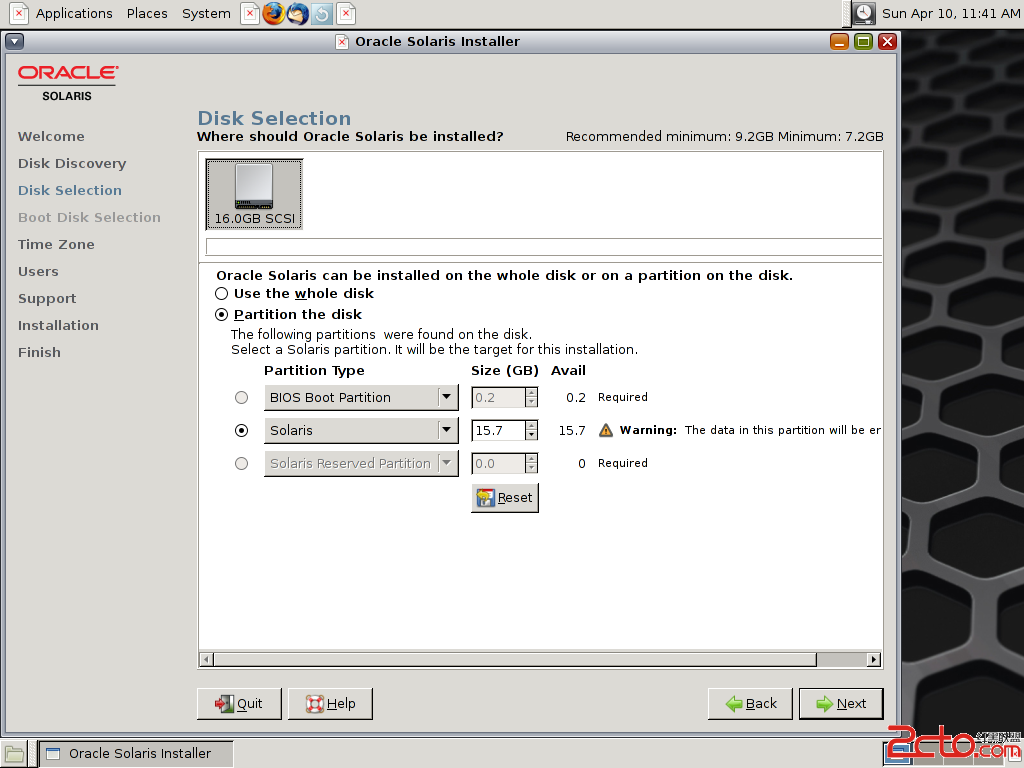Open the update manager icon in top panel
Image resolution: width=1024 pixels, height=768 pixels.
click(322, 13)
